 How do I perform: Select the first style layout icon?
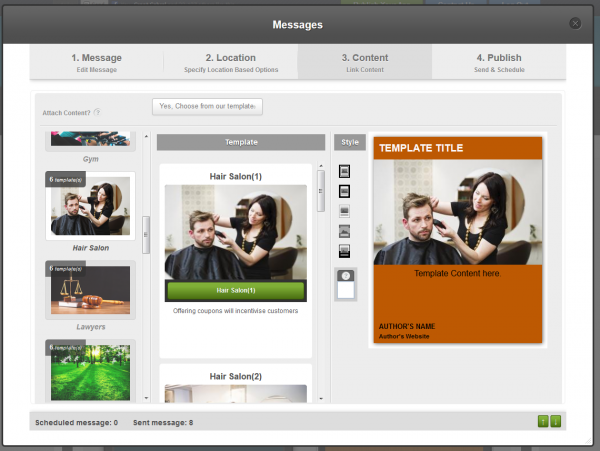[x=345, y=171]
